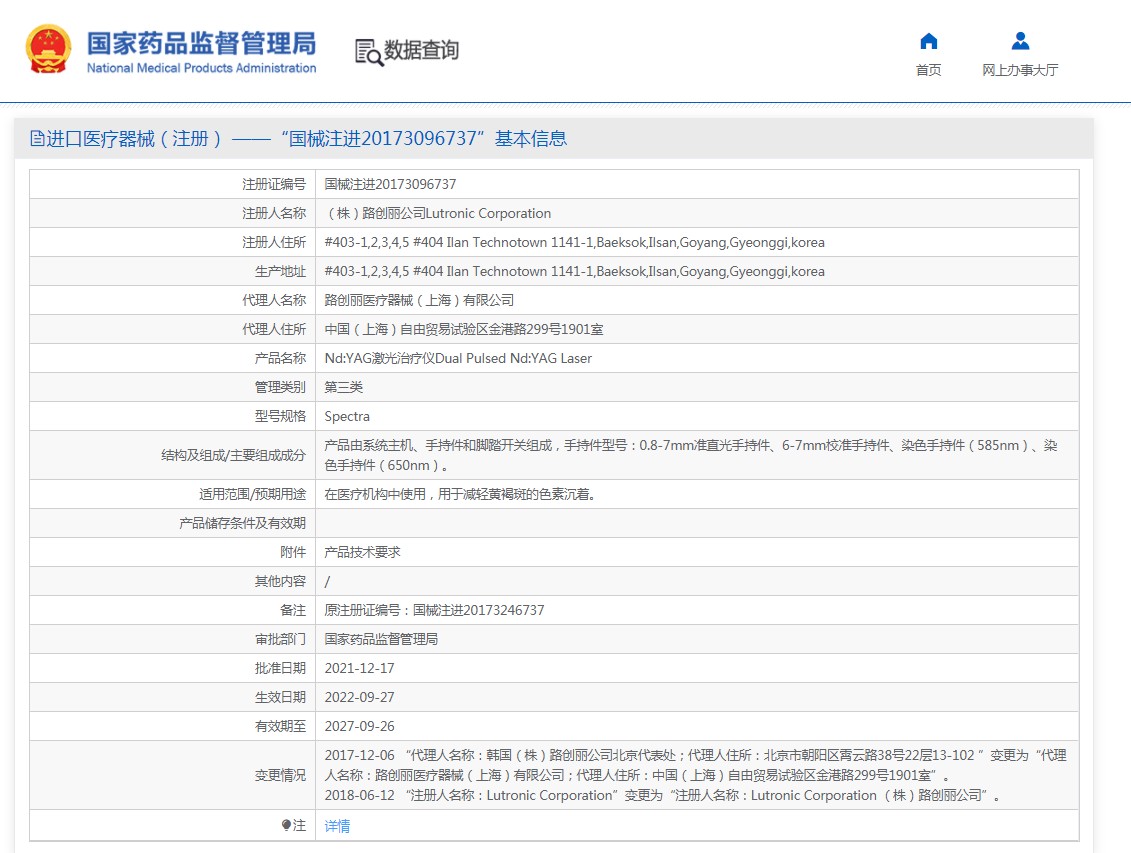The height and width of the screenshot is (853, 1131).
Task: Click the 第三类 category value
Action: 343,387
